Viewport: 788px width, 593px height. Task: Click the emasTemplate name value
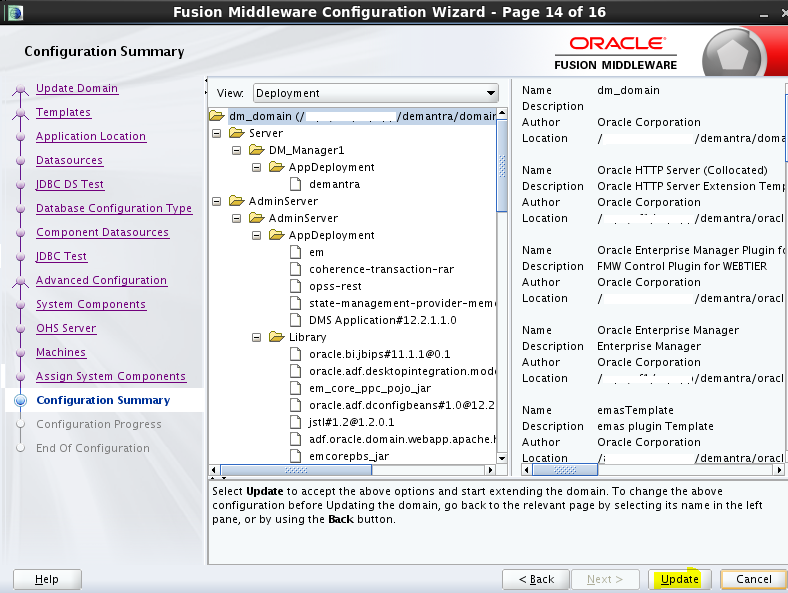(x=635, y=410)
